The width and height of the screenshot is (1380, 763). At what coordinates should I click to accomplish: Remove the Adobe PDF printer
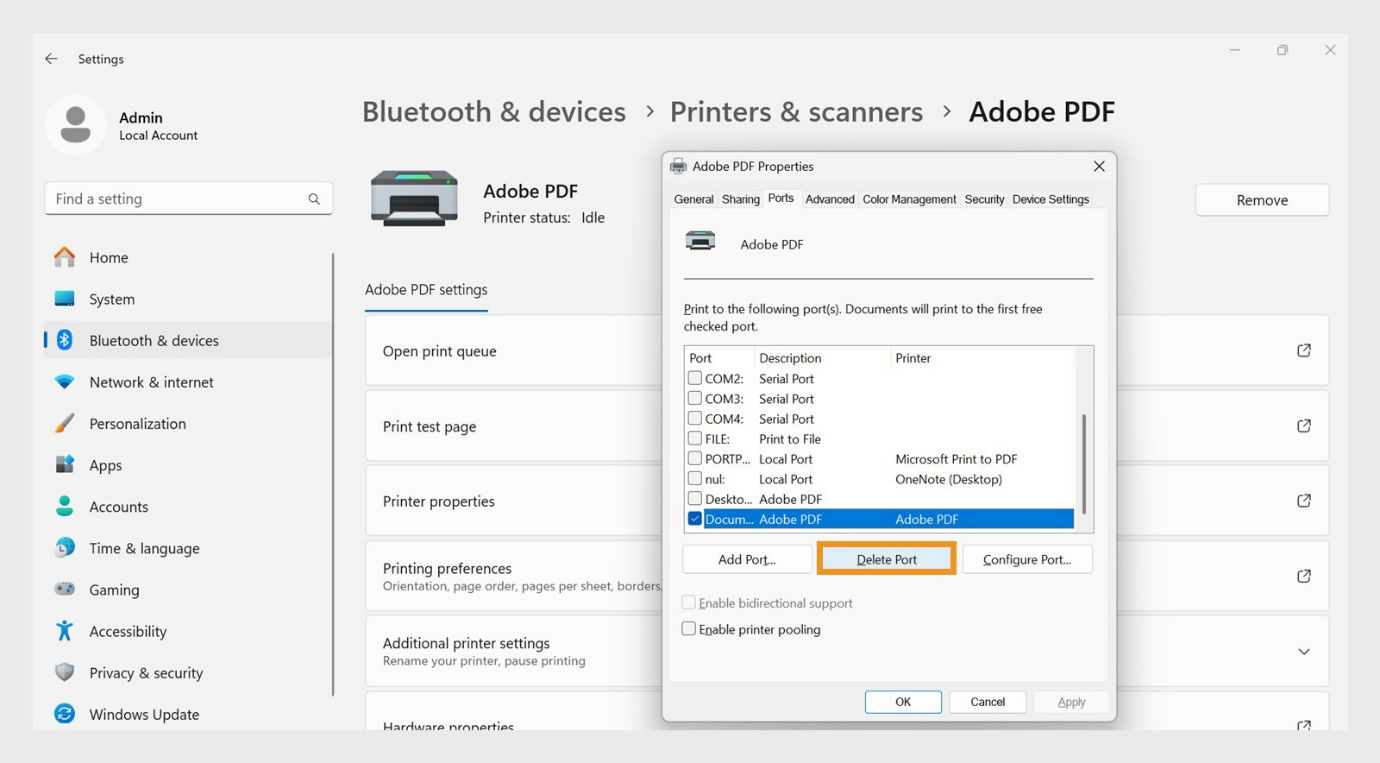[x=1261, y=199]
